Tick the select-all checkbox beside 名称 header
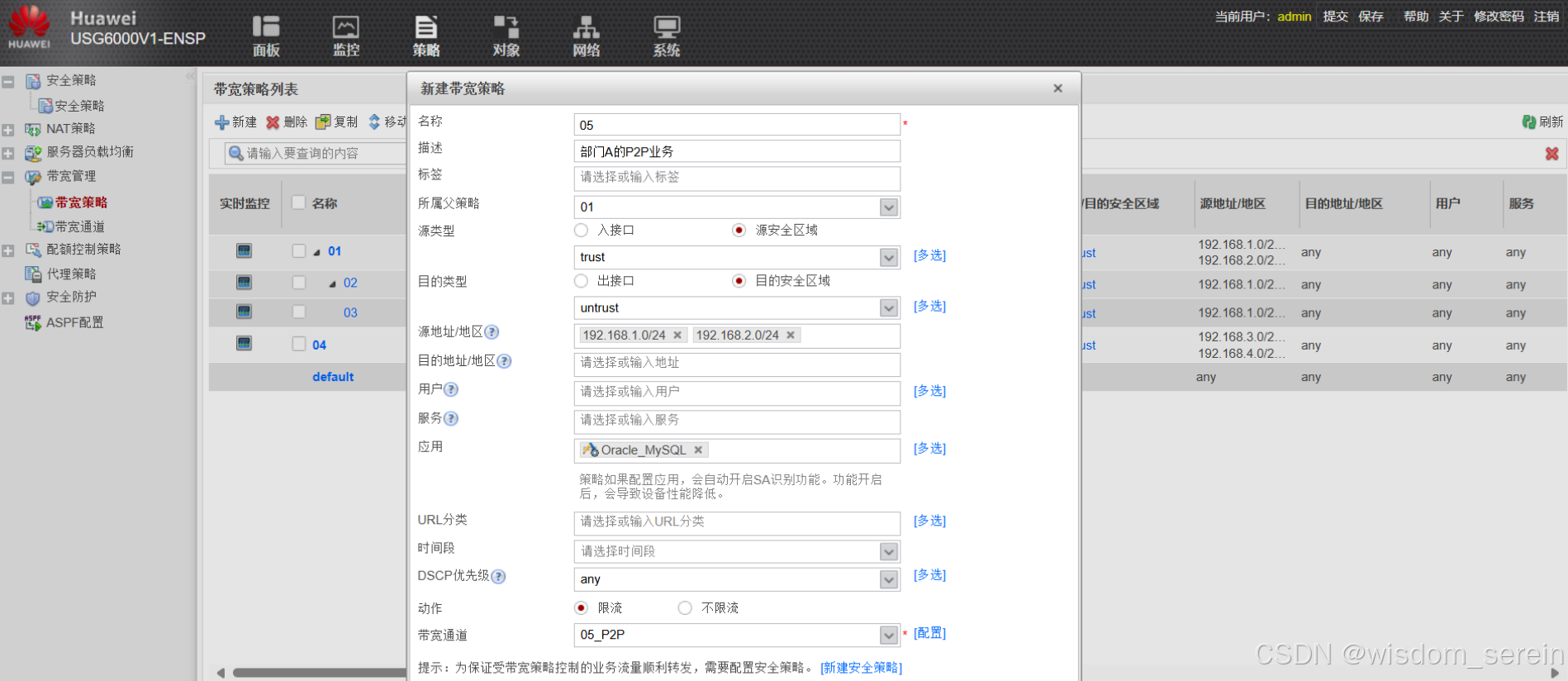This screenshot has height=681, width=1568. [x=299, y=202]
